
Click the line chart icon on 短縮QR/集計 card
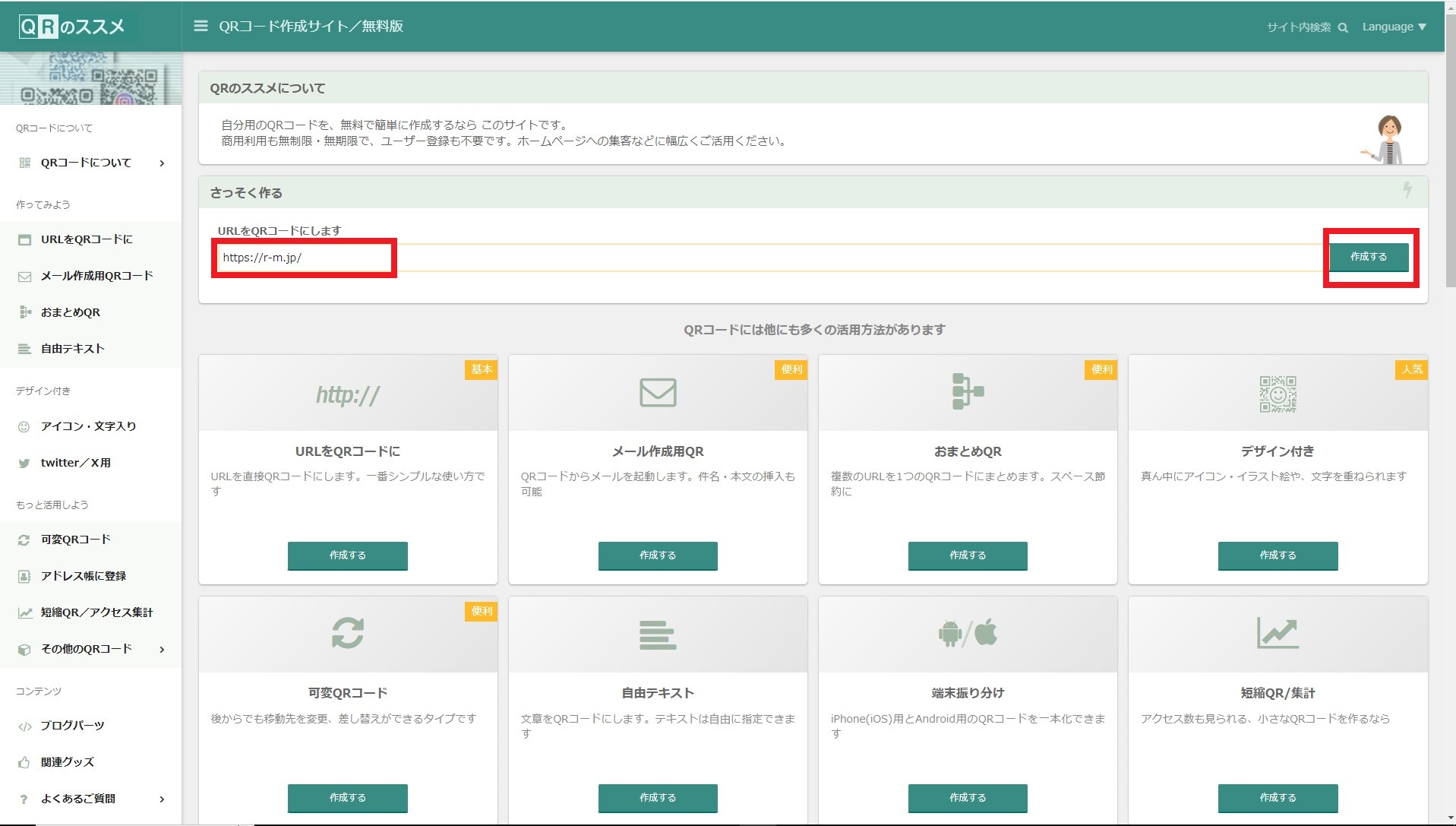1278,633
